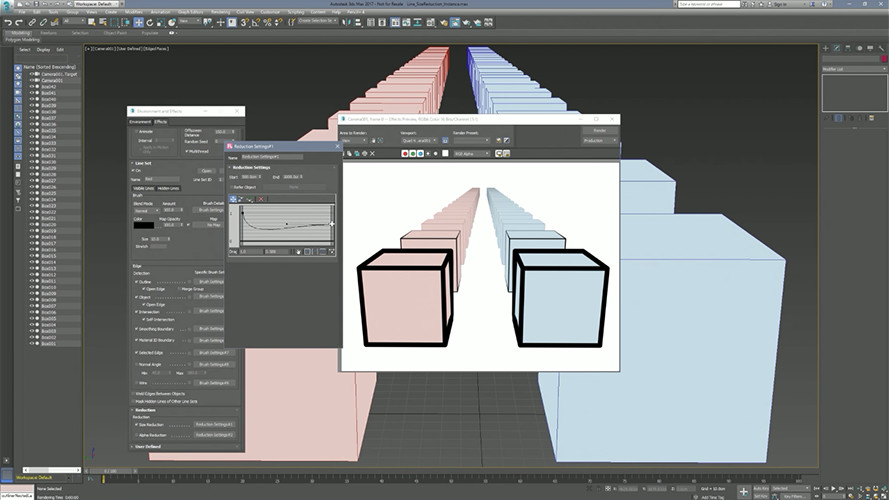This screenshot has width=889, height=500.
Task: Click Brush Settings button beside Outline
Action: pos(210,282)
